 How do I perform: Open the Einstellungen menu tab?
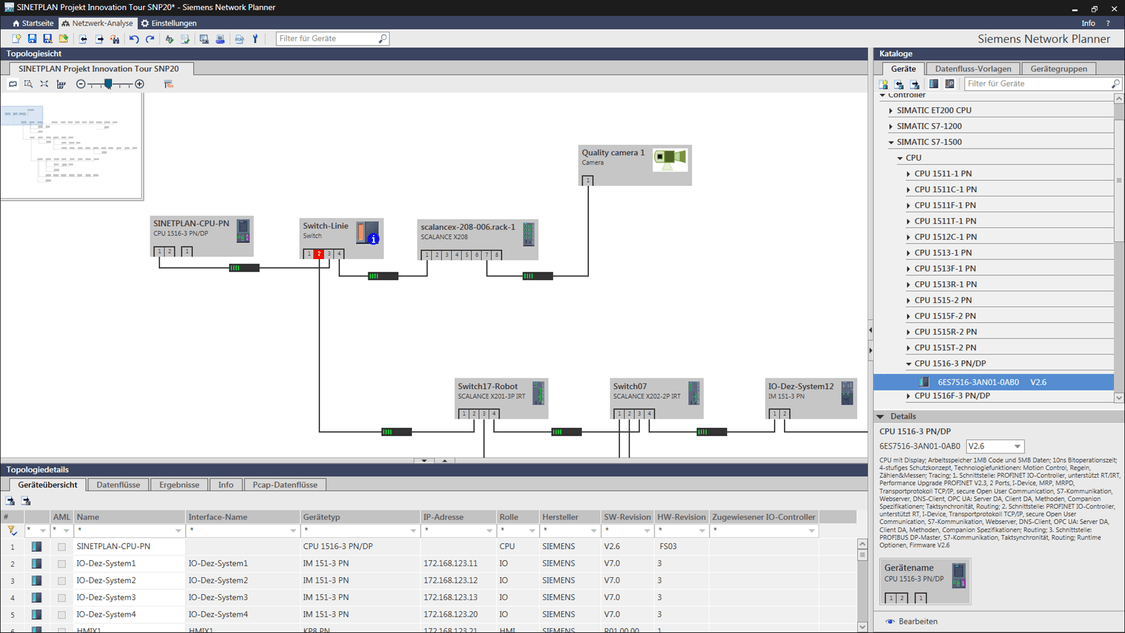pos(168,23)
